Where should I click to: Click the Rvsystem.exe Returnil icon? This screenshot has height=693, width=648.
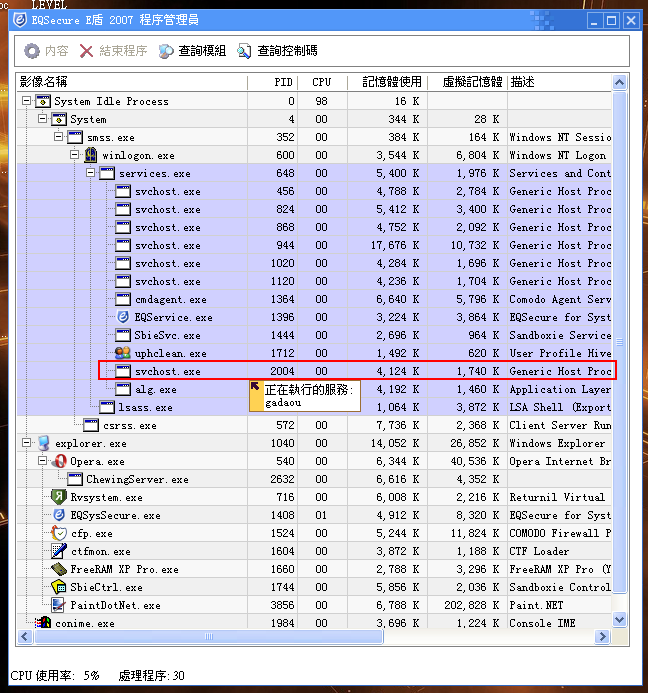(x=59, y=497)
